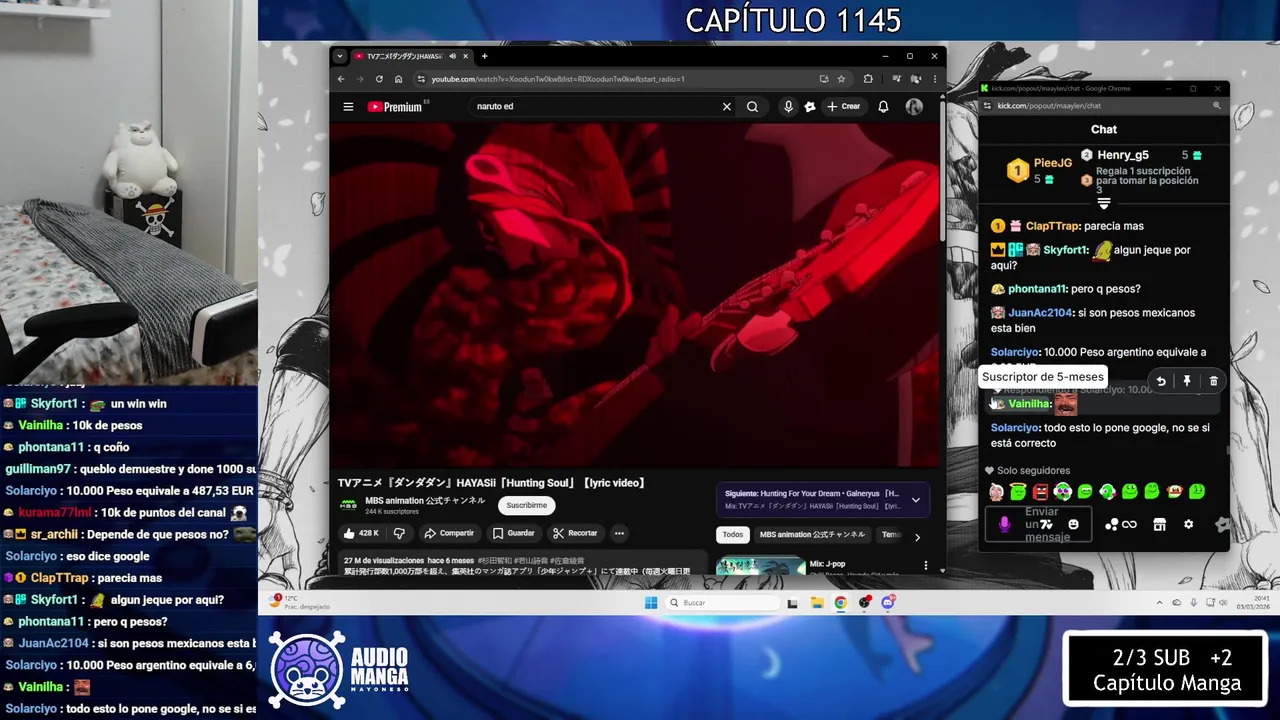Click the video player area
The width and height of the screenshot is (1280, 720).
click(x=634, y=295)
